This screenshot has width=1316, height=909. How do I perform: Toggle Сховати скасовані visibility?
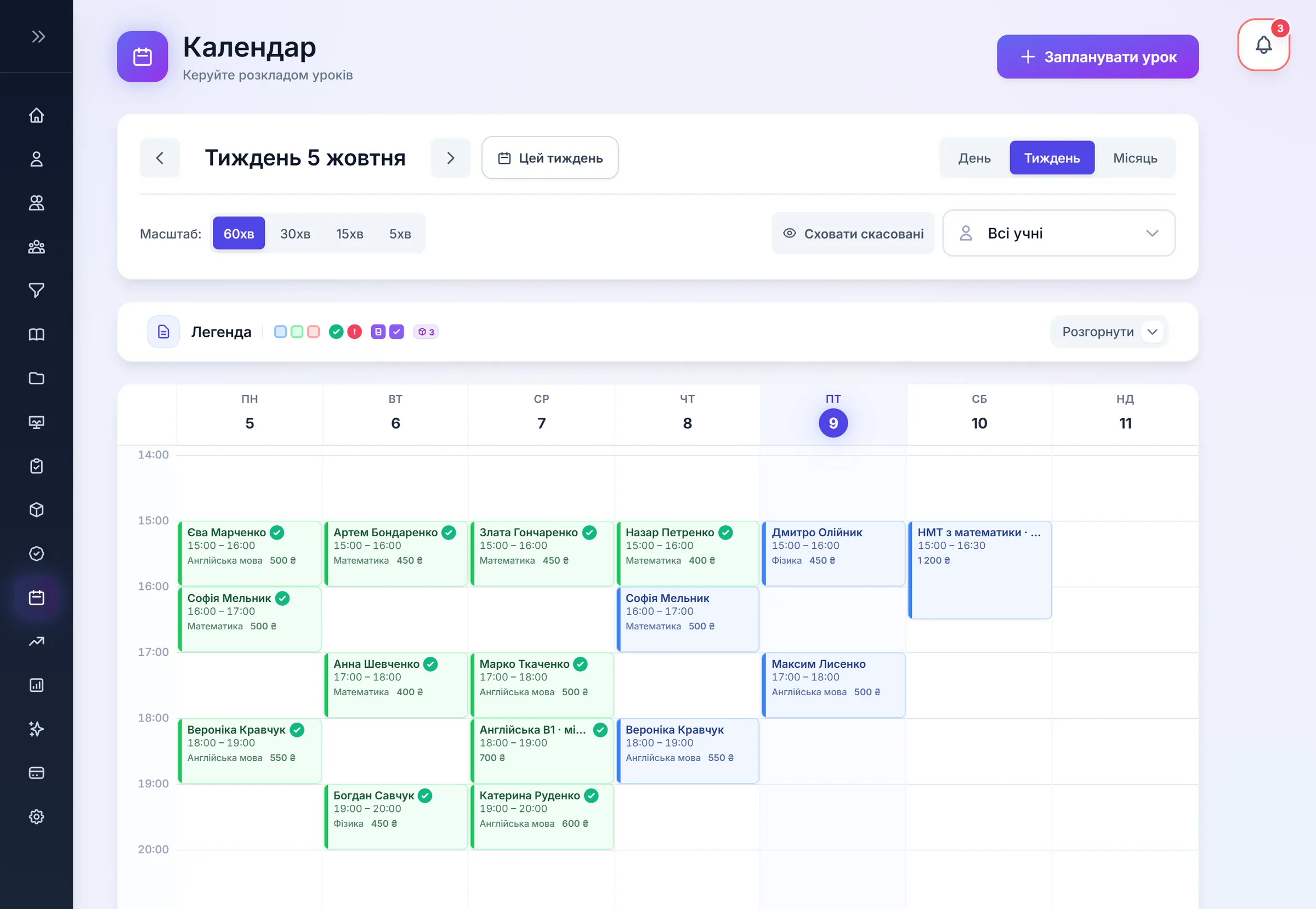(x=853, y=234)
